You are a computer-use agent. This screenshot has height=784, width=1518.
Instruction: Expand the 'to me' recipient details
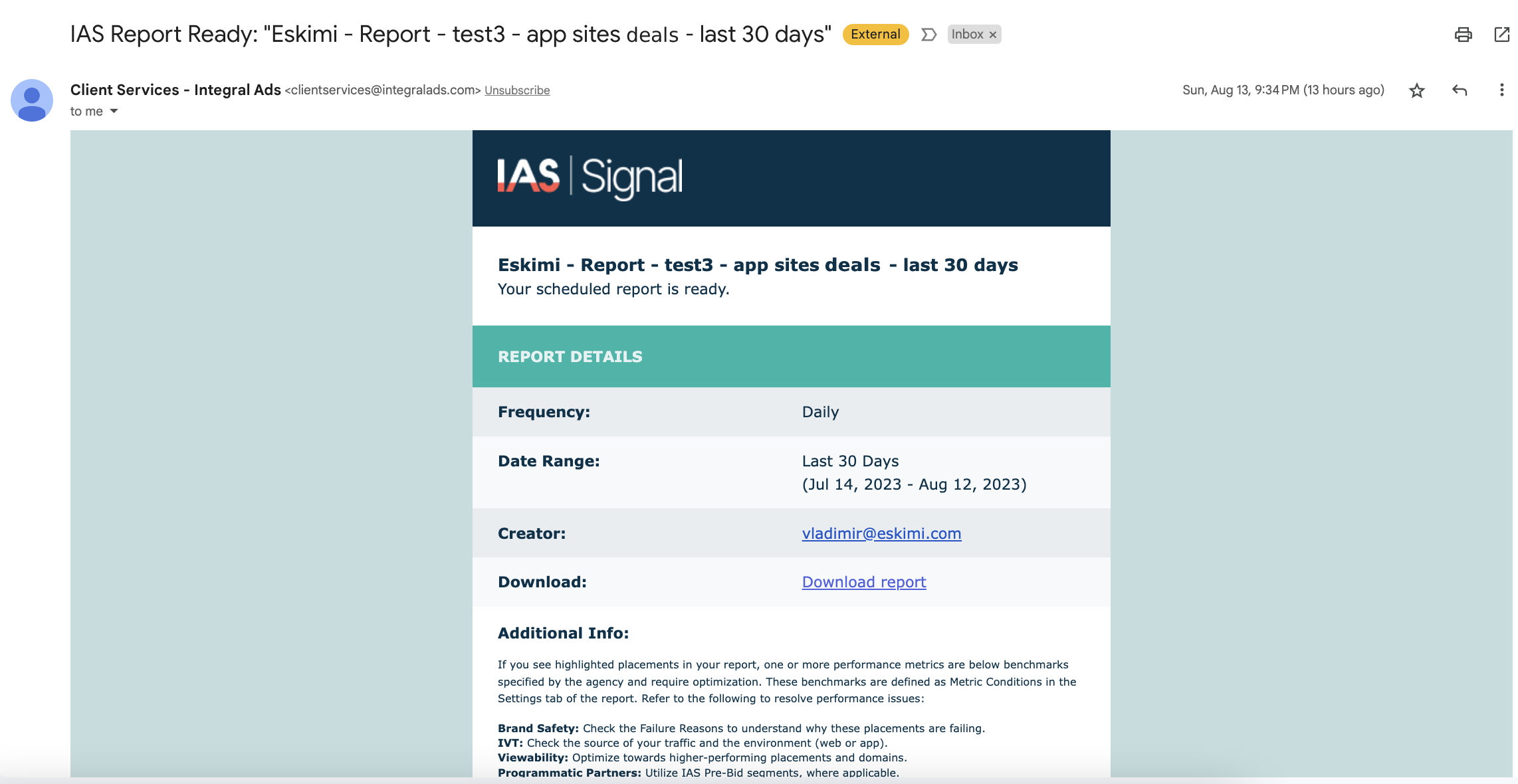tap(114, 111)
